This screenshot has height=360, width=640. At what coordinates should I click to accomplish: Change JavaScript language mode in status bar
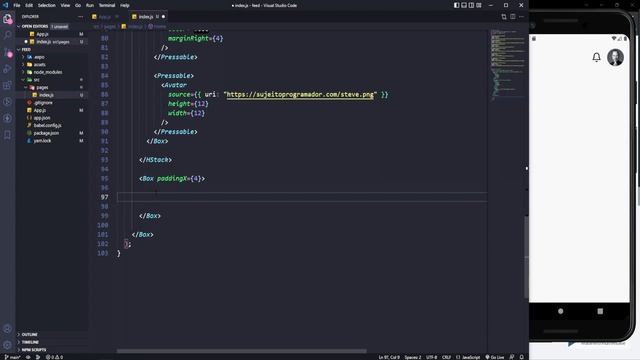click(x=468, y=357)
